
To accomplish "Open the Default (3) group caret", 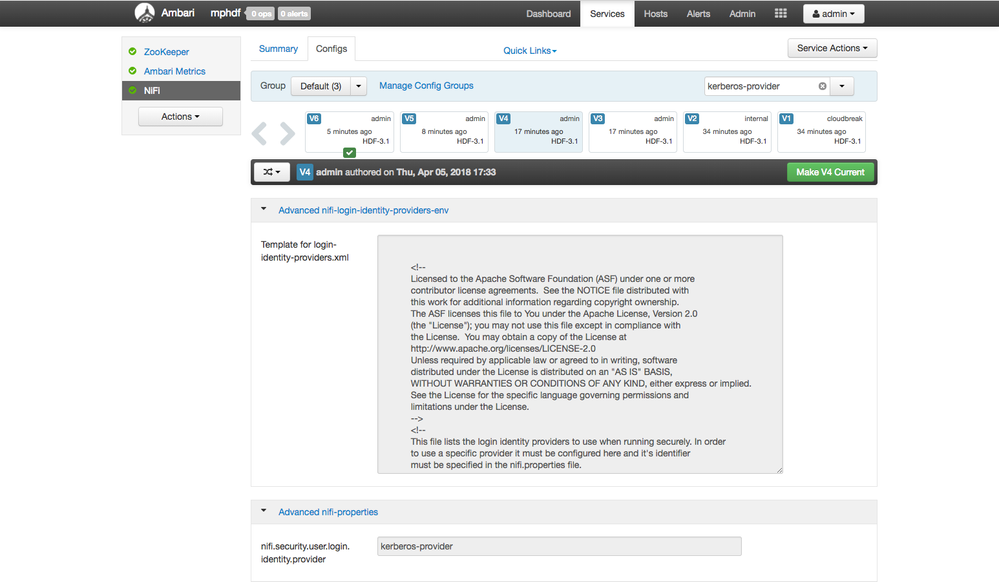I will tap(358, 86).
